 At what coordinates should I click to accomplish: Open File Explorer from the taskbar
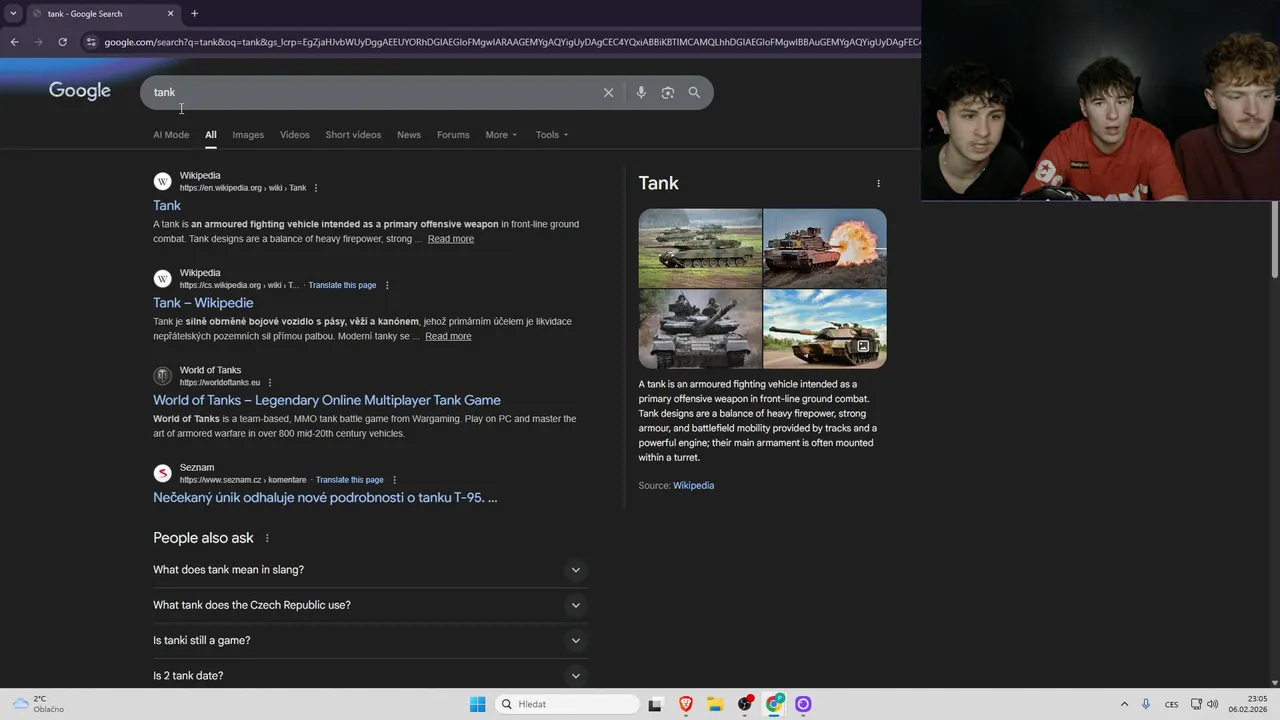click(715, 704)
